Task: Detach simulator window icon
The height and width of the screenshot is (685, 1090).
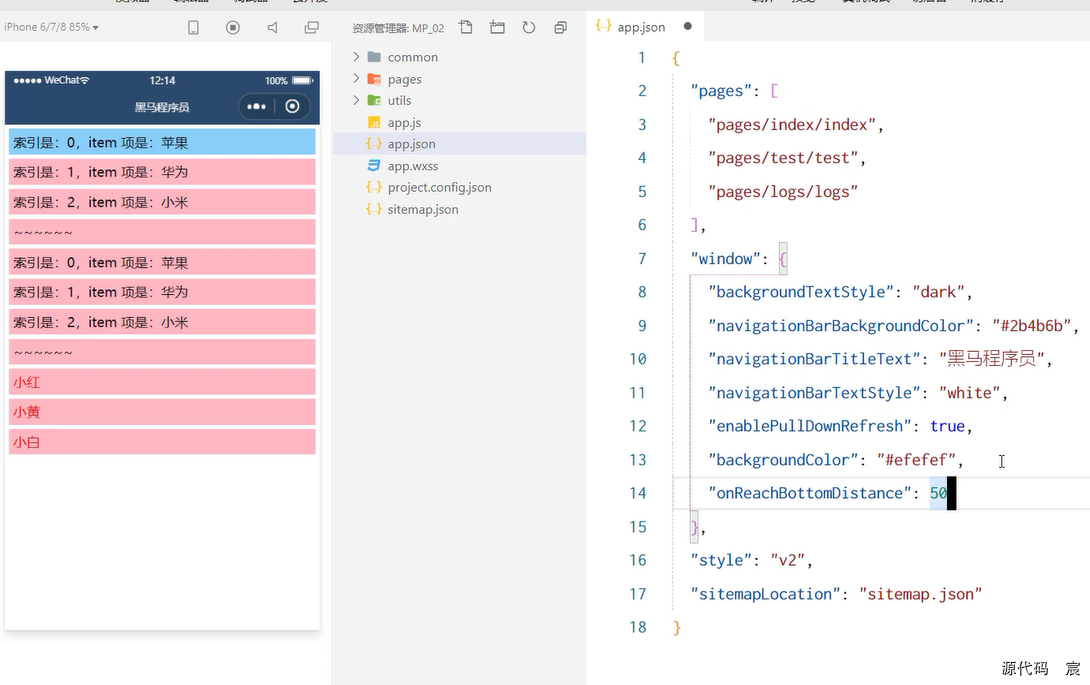Action: pyautogui.click(x=311, y=27)
